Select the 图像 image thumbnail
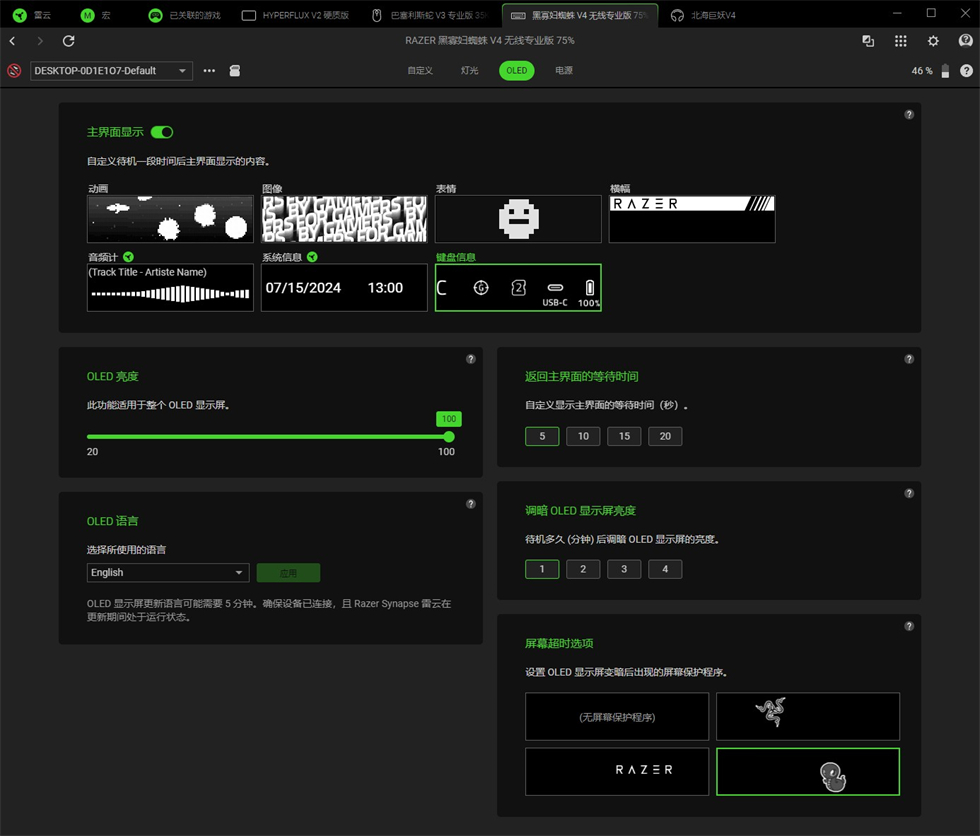 (344, 219)
